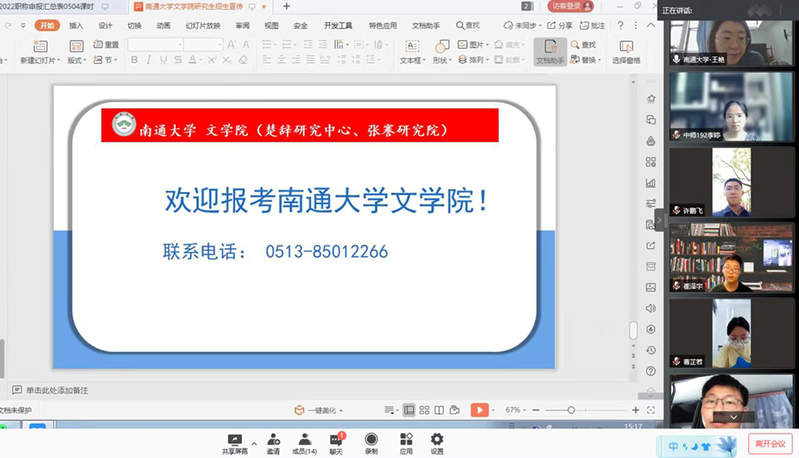Toggle Strikethrough formatting
This screenshot has height=458, width=799.
[x=177, y=60]
